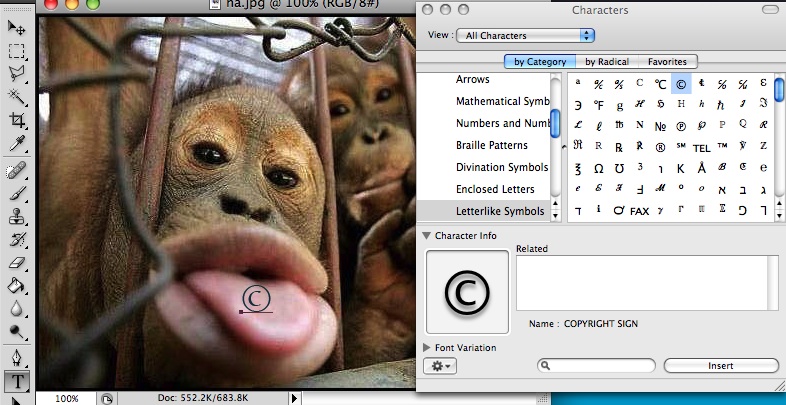Select the Clone Stamp tool
Screen dimensions: 786x405
tap(17, 216)
